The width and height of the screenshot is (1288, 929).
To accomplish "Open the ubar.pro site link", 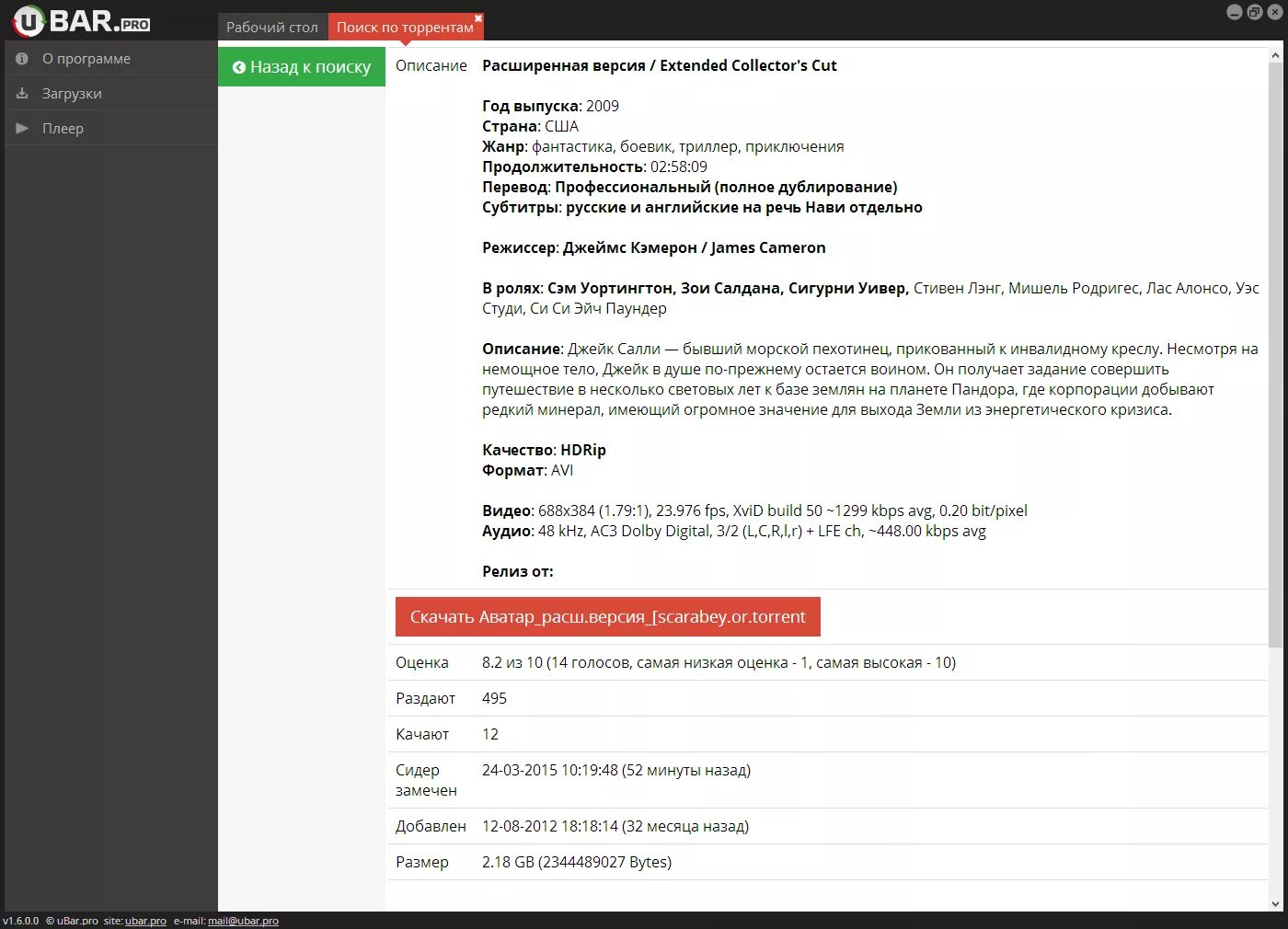I will (x=145, y=921).
